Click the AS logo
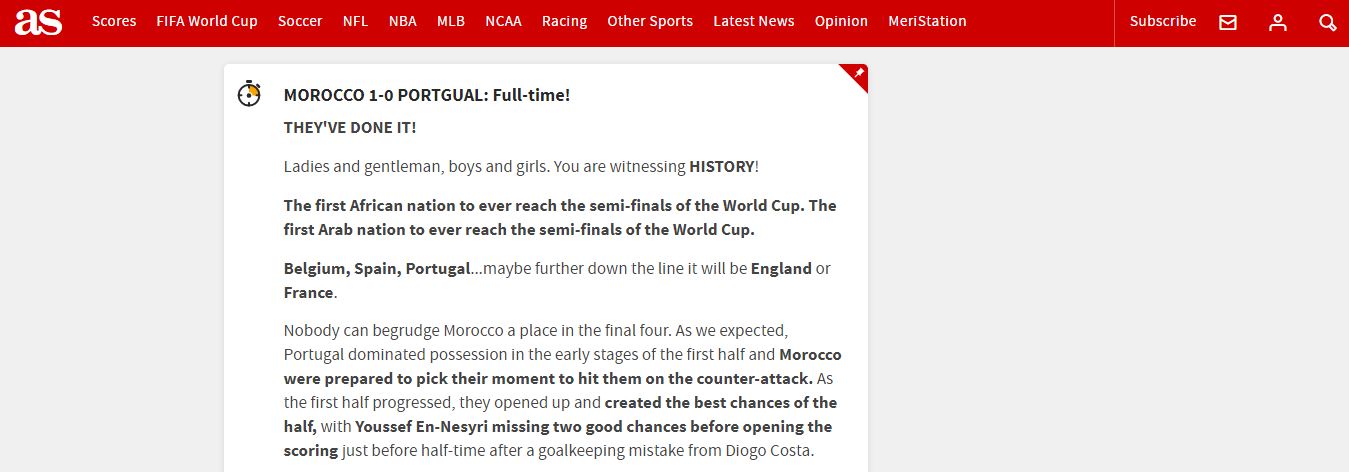The width and height of the screenshot is (1349, 472). tap(38, 22)
